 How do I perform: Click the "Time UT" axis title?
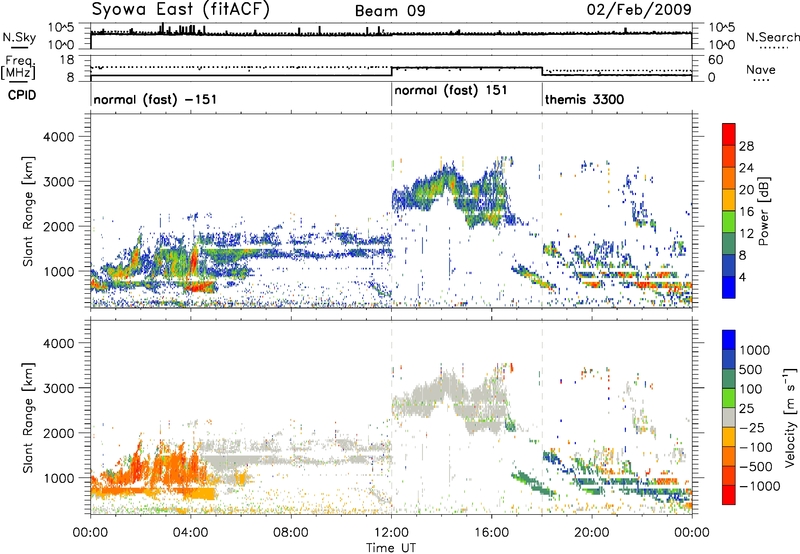(391, 548)
